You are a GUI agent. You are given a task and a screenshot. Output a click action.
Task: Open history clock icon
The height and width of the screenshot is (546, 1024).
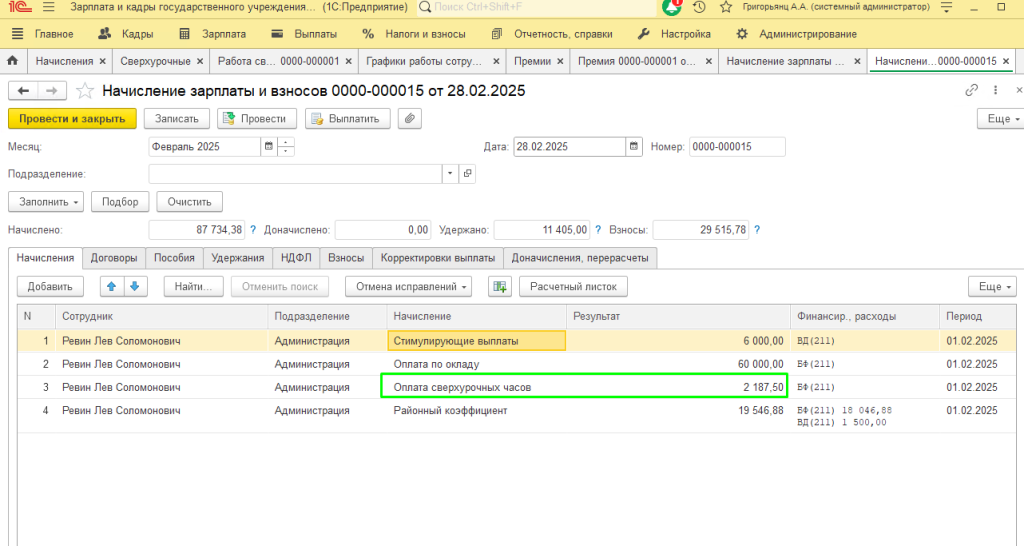point(699,7)
